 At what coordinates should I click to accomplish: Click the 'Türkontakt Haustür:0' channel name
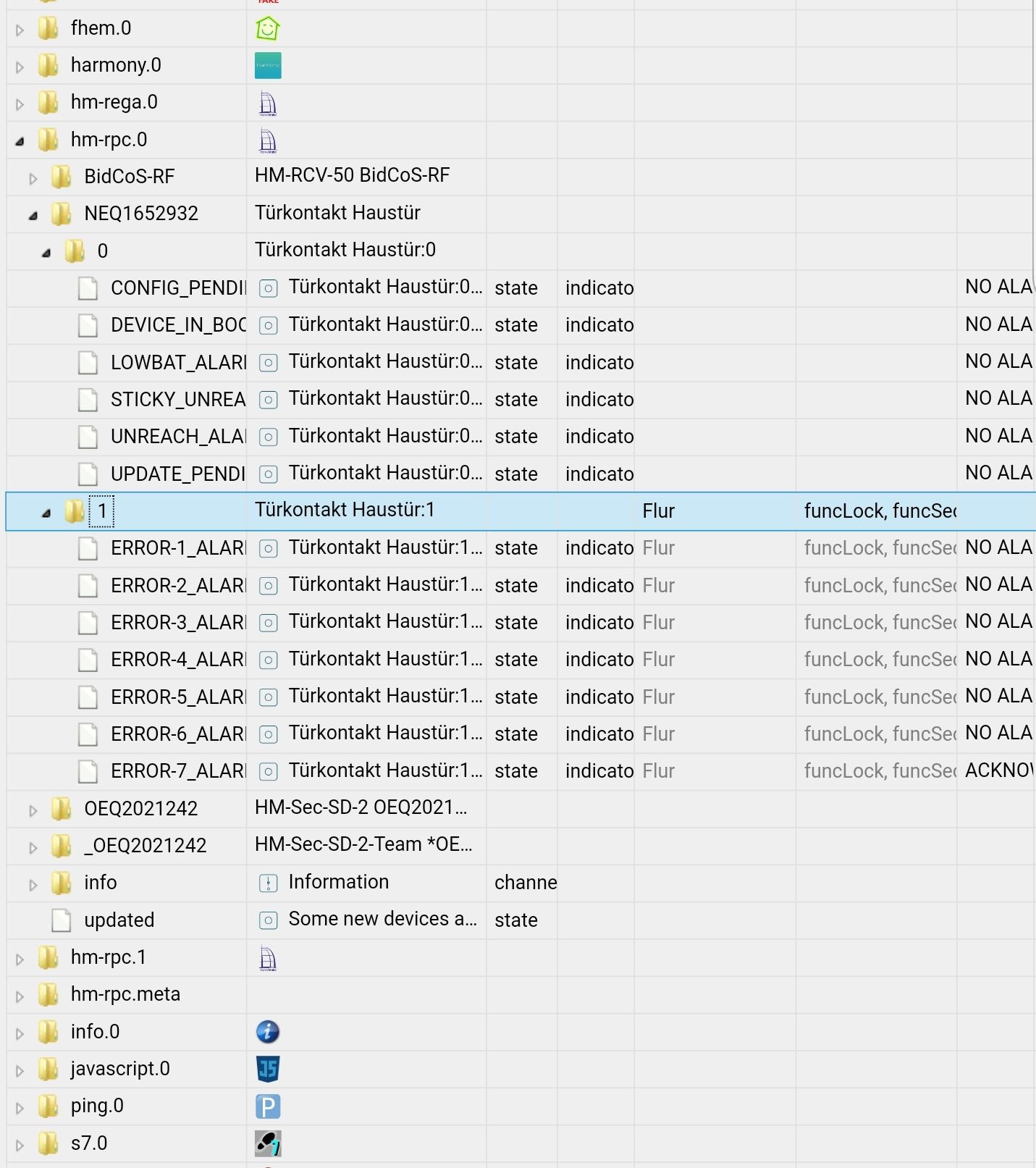[x=345, y=250]
